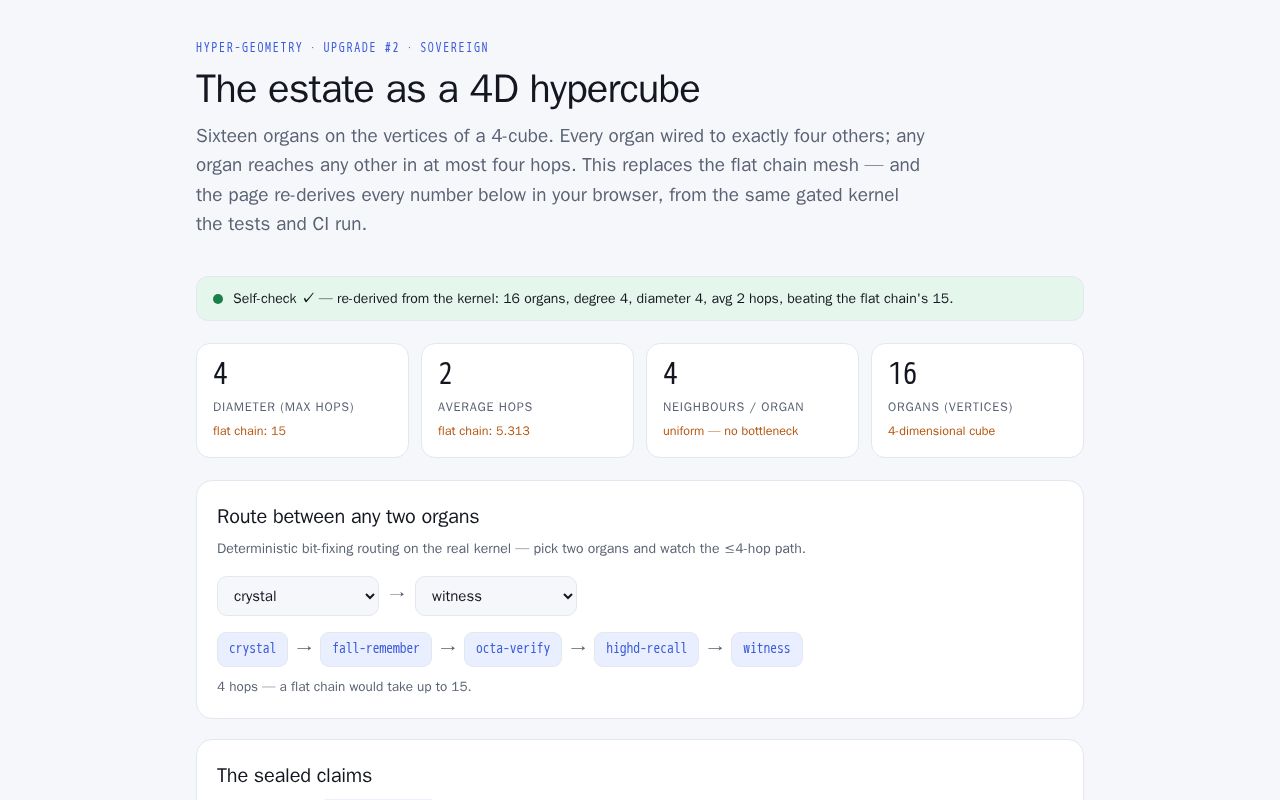
Task: Click the '4 hops — a flat chain' summary line
Action: (x=344, y=687)
